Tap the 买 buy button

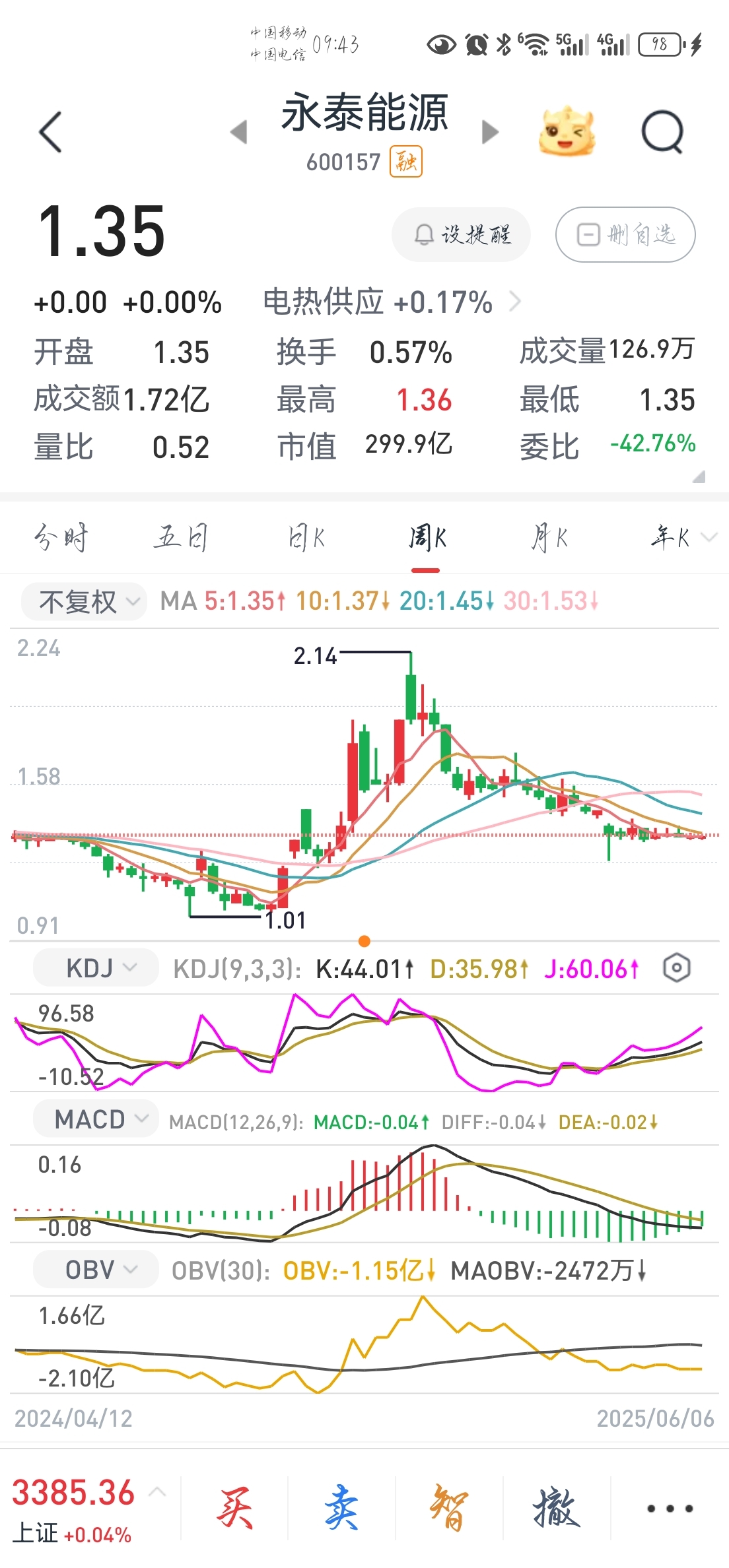pos(234,1508)
